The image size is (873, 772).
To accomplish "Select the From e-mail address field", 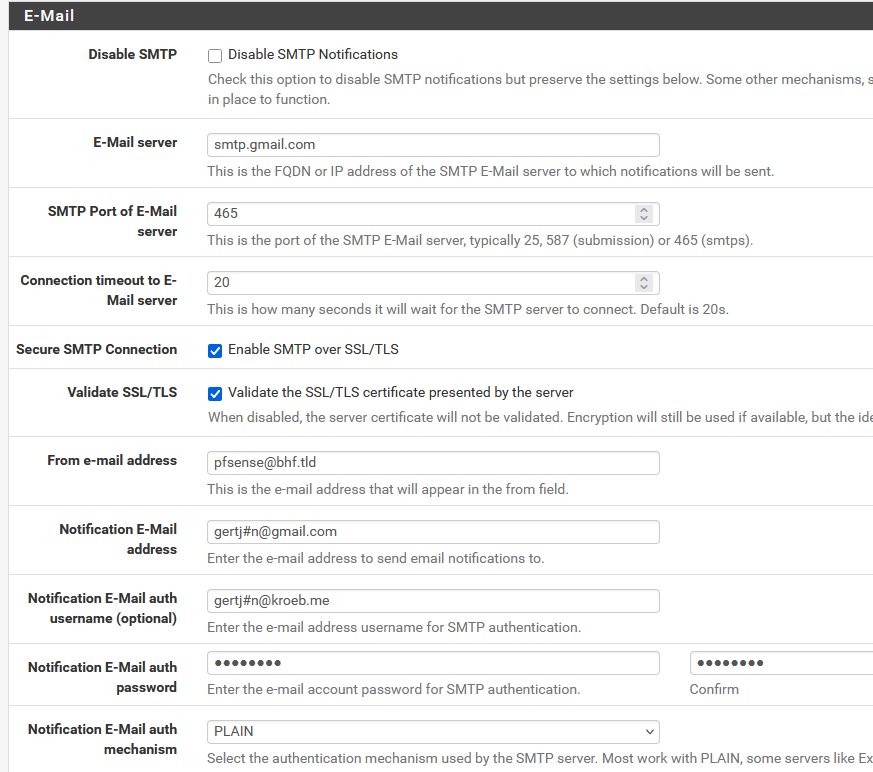I will [433, 462].
